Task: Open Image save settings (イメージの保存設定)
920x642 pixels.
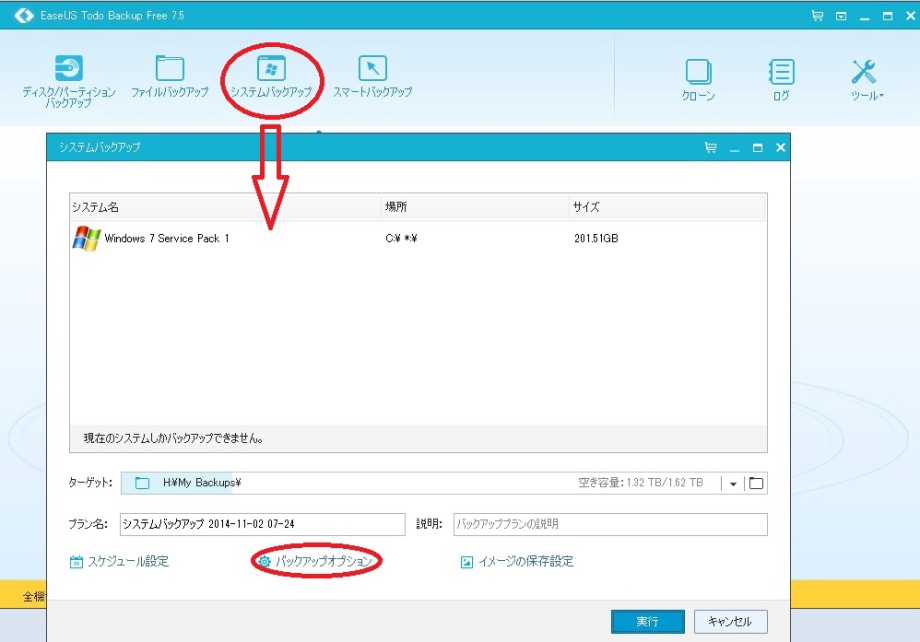Action: pyautogui.click(x=516, y=562)
